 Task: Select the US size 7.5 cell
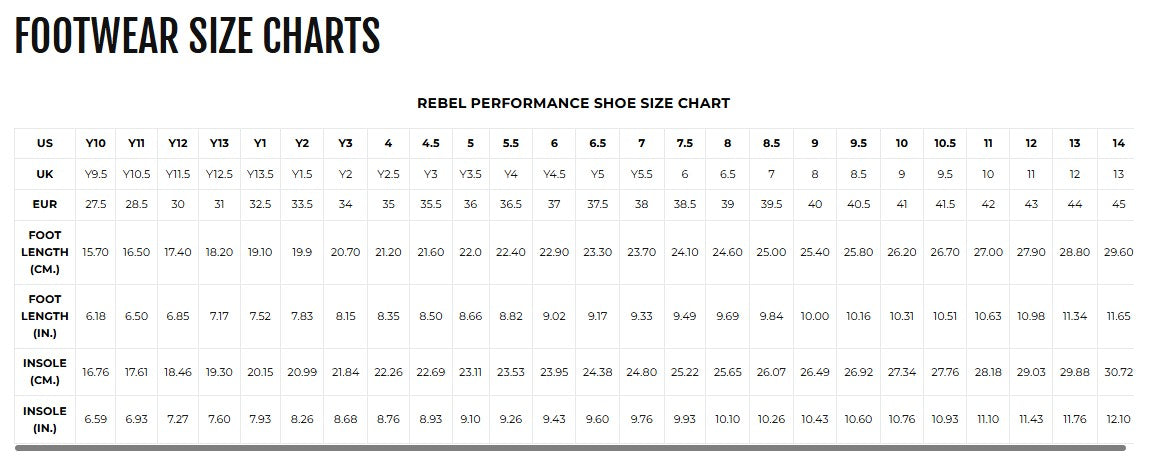coord(685,143)
